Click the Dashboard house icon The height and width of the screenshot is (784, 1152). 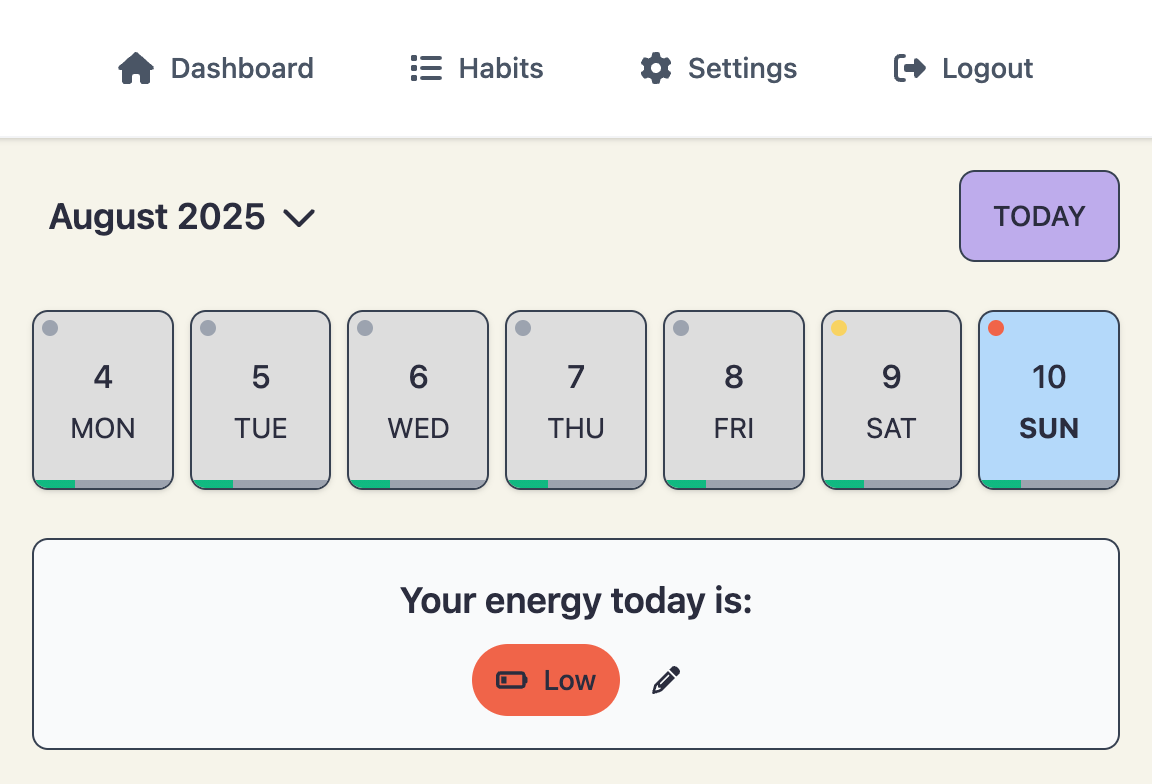point(136,68)
